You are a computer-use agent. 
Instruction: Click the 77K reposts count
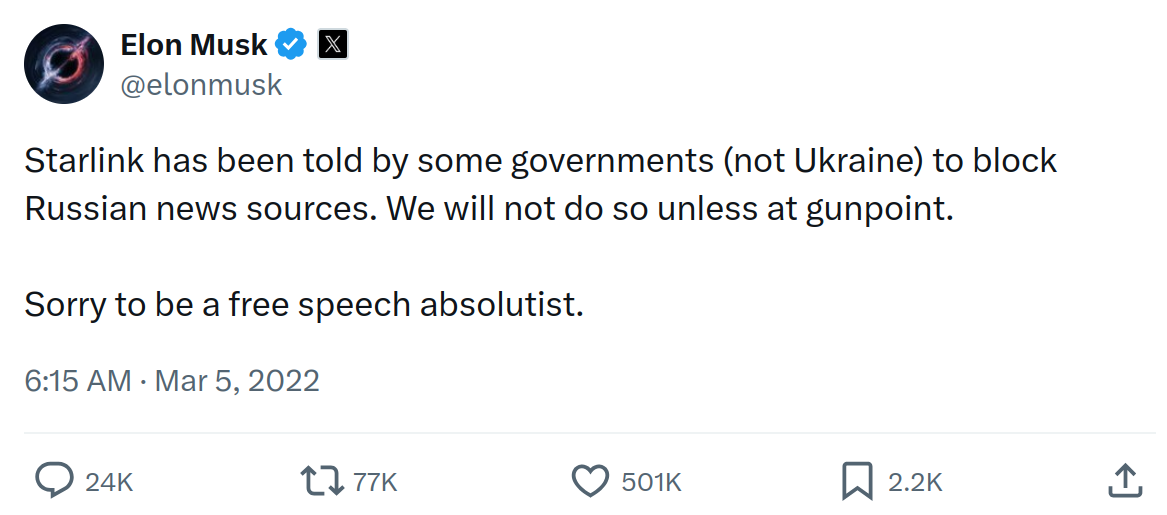376,483
